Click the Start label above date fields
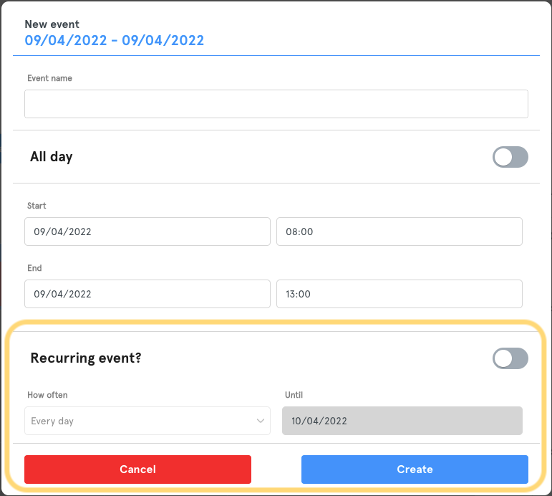552x496 pixels. 37,206
